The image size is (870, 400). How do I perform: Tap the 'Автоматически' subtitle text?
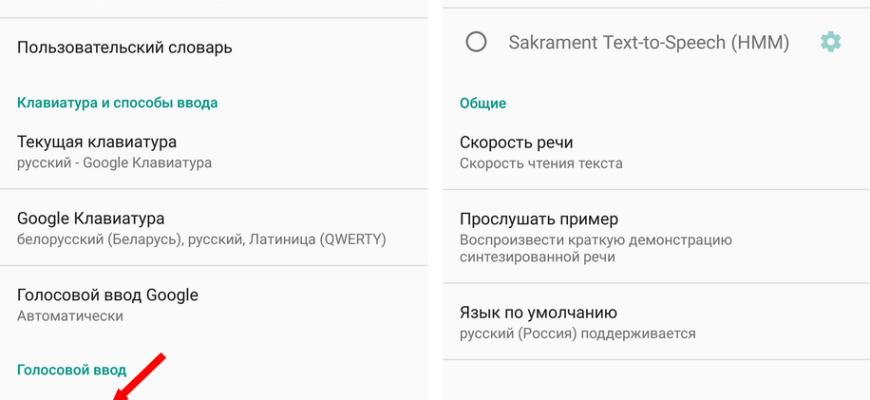(70, 316)
